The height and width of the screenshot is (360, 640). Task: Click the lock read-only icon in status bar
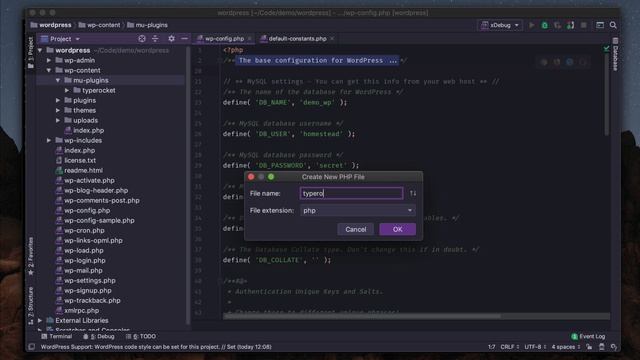589,347
